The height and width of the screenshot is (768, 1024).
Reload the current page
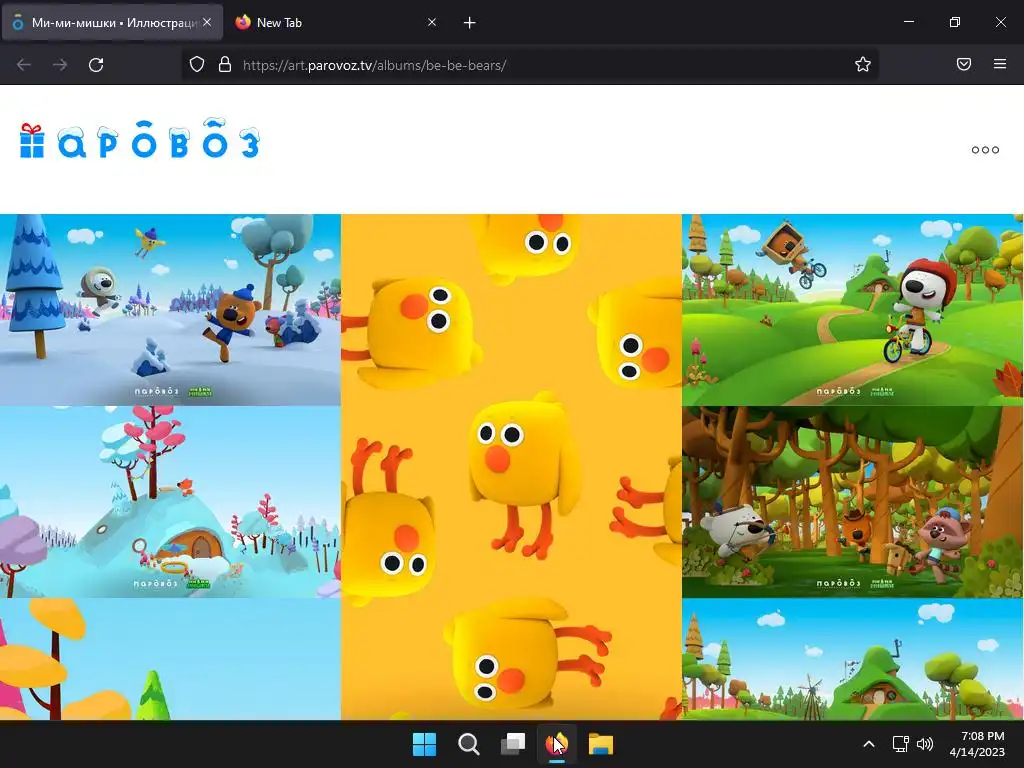click(x=96, y=65)
